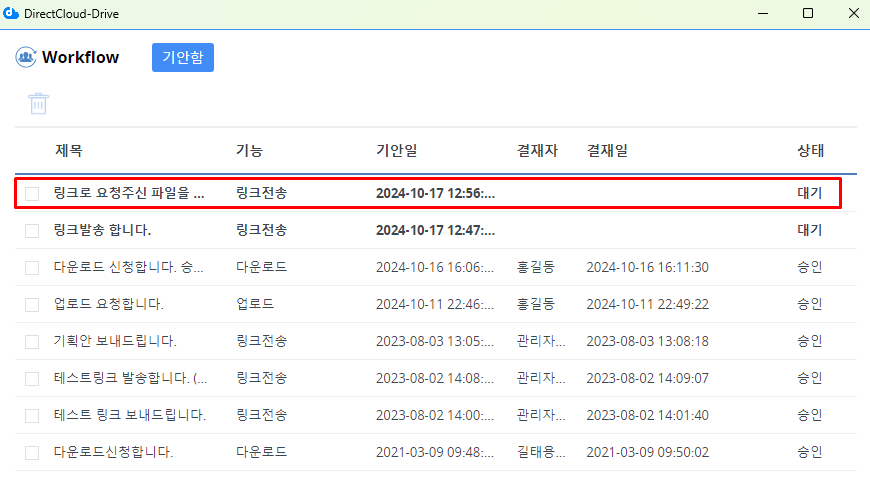Tick the checkbox beside 업로드 요청합니다.
Viewport: 870px width, 492px height.
32,304
